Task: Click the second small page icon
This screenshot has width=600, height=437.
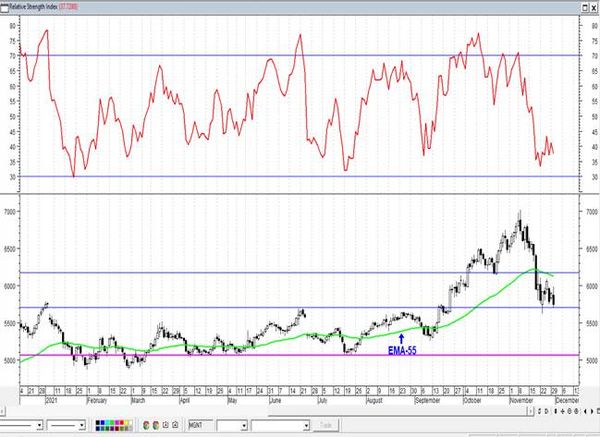Action: (x=175, y=425)
